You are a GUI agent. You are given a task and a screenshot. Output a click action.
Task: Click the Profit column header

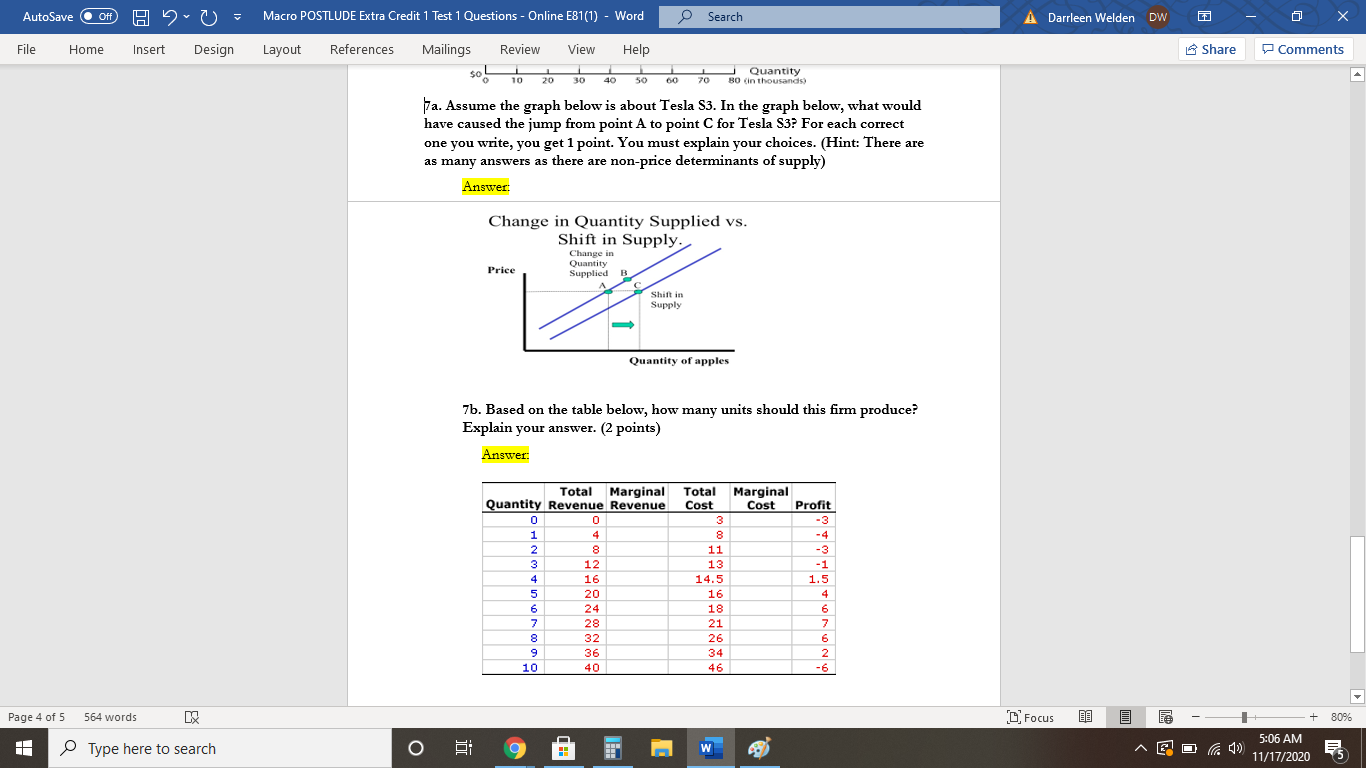[x=813, y=505]
